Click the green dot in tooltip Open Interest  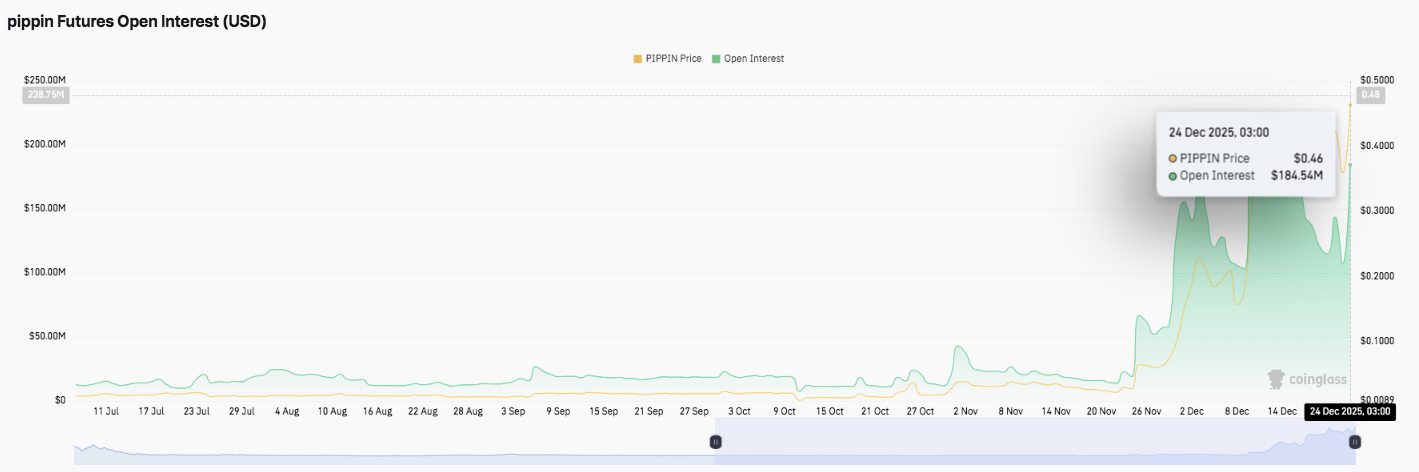pyautogui.click(x=1172, y=176)
